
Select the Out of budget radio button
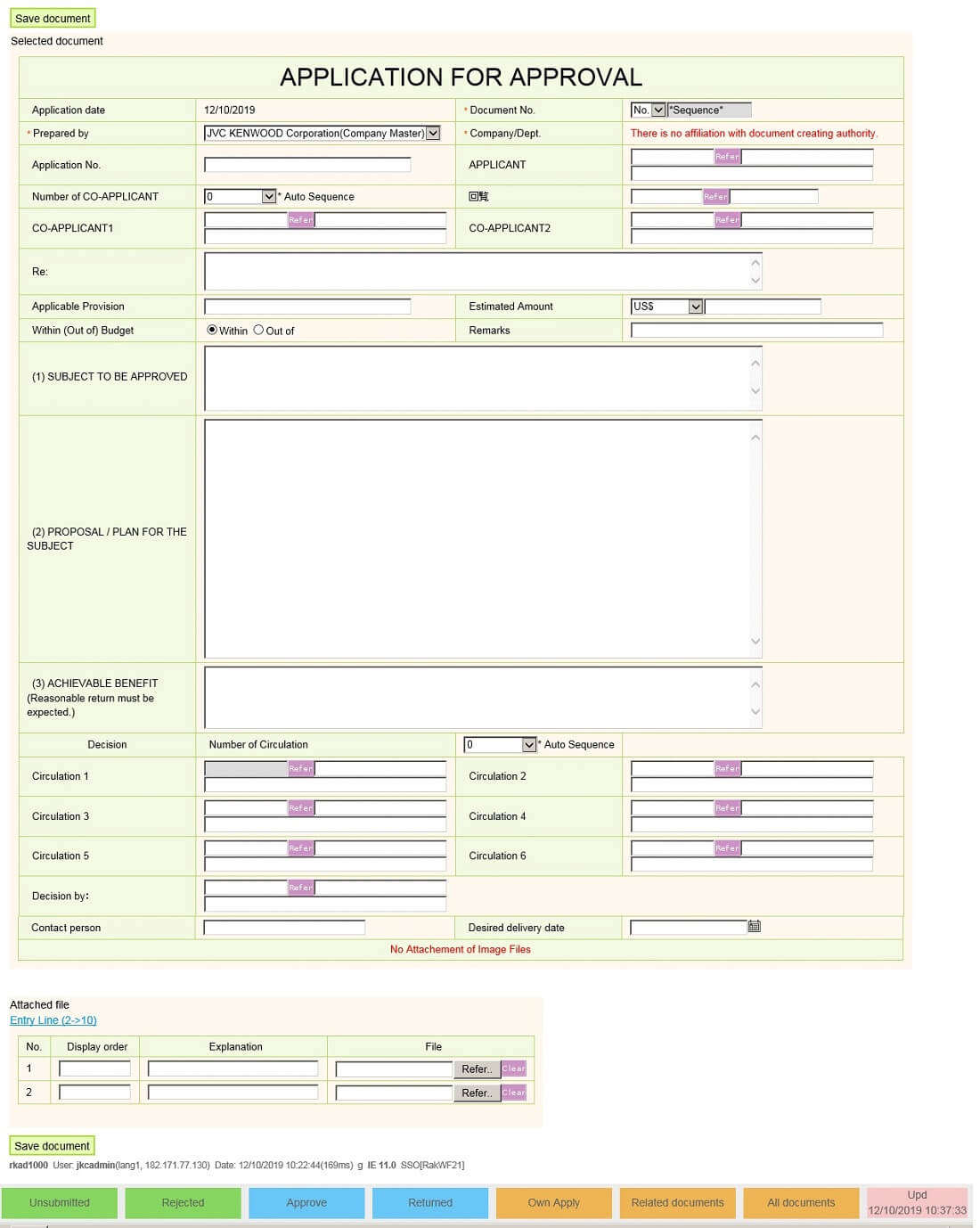coord(258,330)
